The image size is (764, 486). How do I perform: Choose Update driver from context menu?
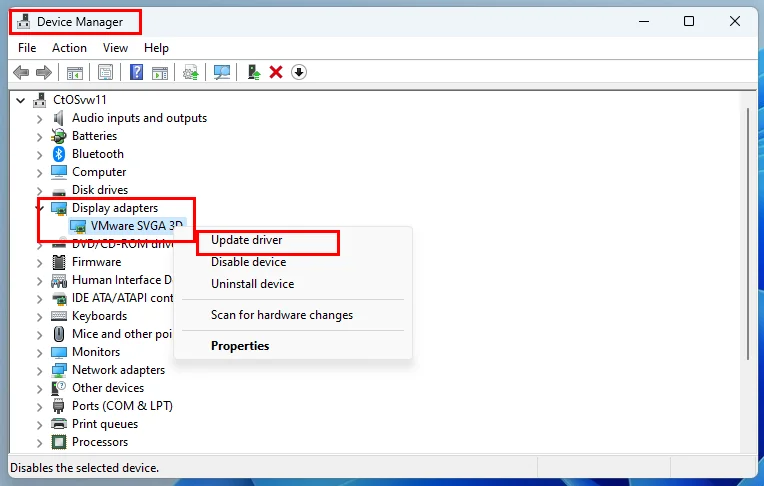[247, 241]
